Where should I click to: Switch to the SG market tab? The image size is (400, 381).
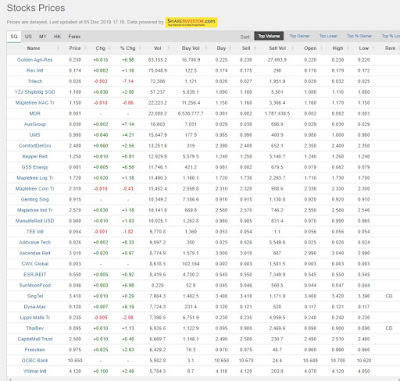pyautogui.click(x=14, y=36)
